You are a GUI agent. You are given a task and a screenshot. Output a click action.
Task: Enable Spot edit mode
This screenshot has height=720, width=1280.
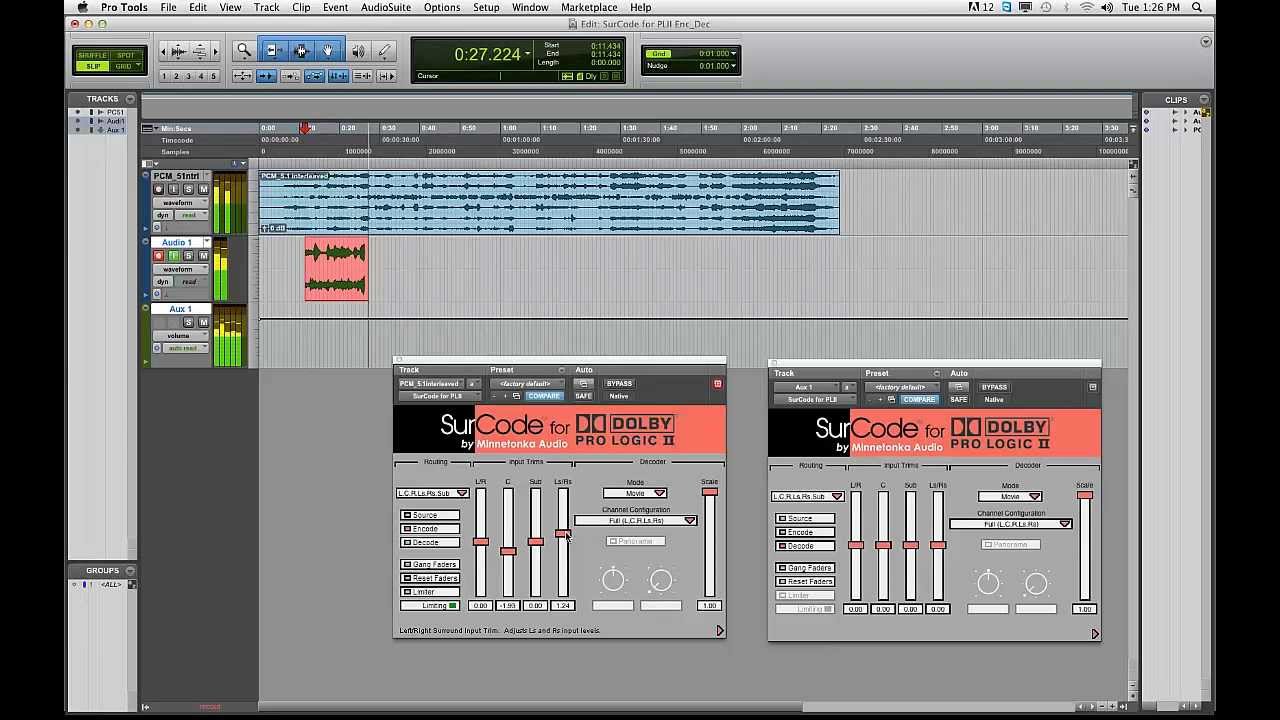click(125, 55)
